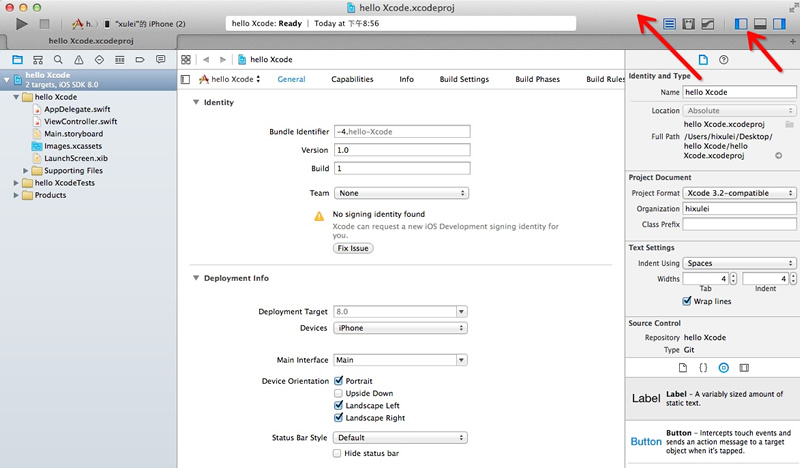Expand the Supporting Files folder
Viewport: 800px width, 468px height.
point(26,170)
